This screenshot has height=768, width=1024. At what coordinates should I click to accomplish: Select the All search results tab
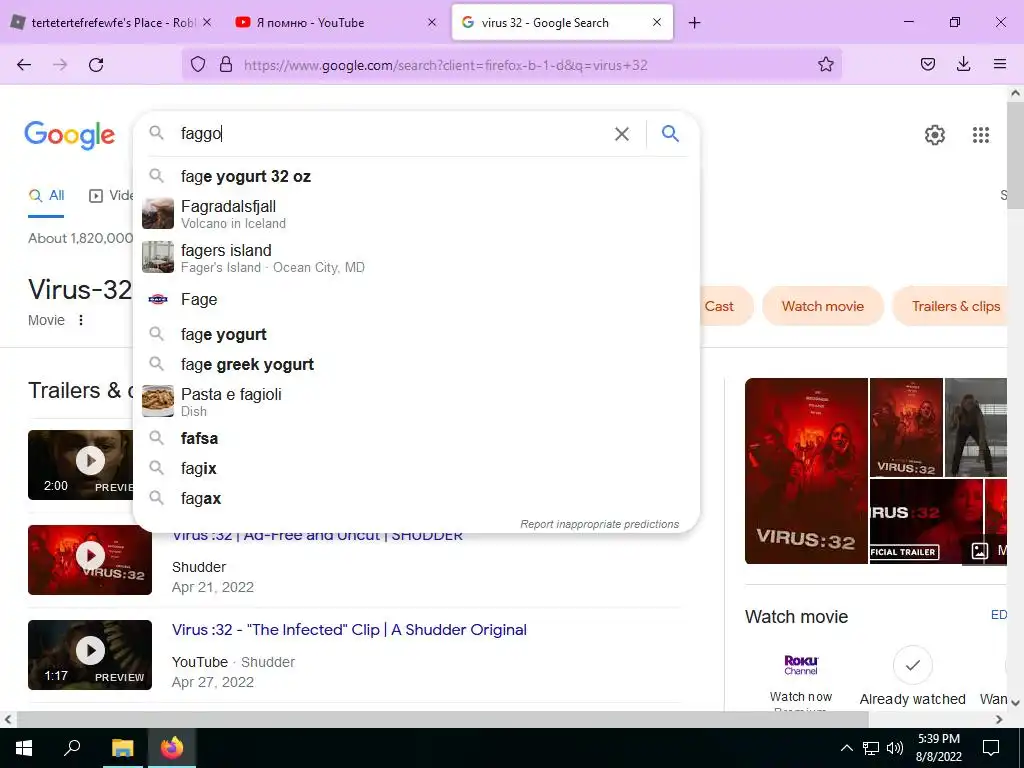(47, 195)
